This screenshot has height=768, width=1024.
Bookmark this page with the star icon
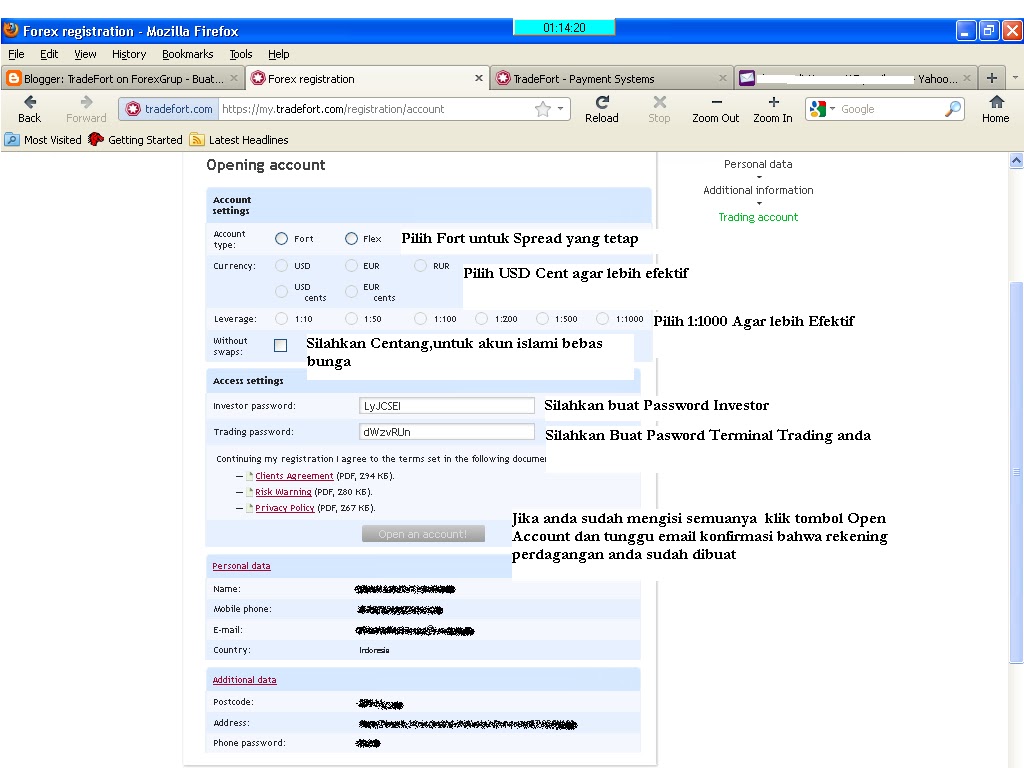[542, 109]
